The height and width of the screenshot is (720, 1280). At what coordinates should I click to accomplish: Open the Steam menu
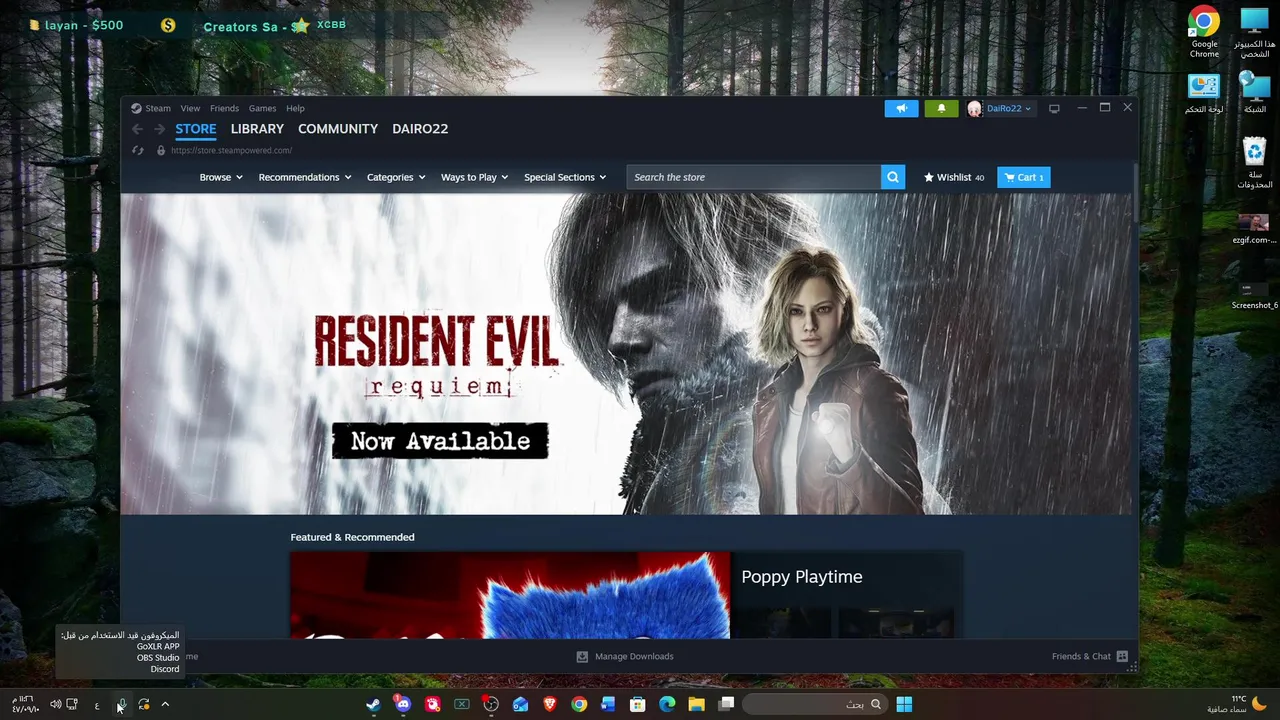click(x=158, y=108)
